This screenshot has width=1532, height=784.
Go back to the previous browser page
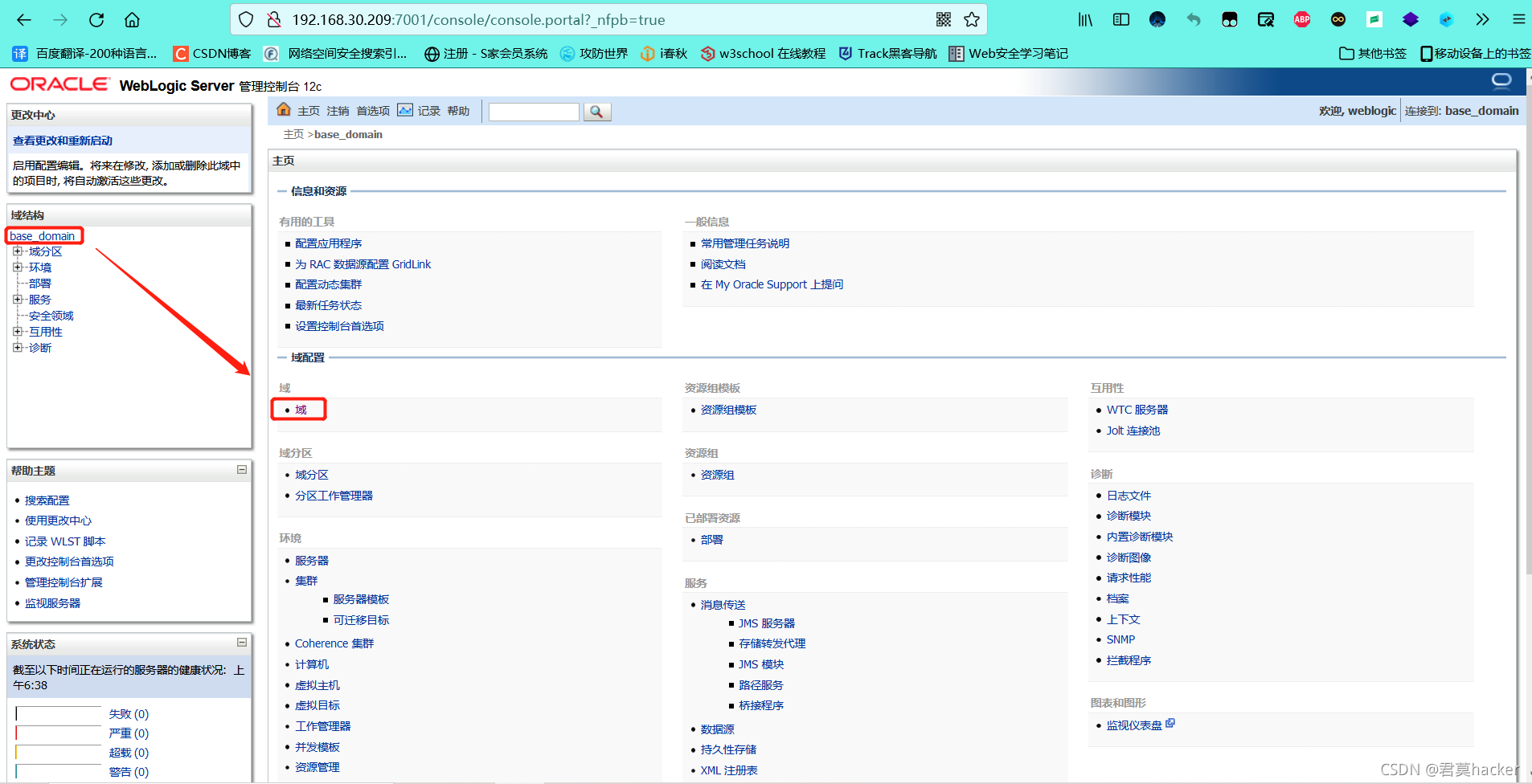(24, 20)
